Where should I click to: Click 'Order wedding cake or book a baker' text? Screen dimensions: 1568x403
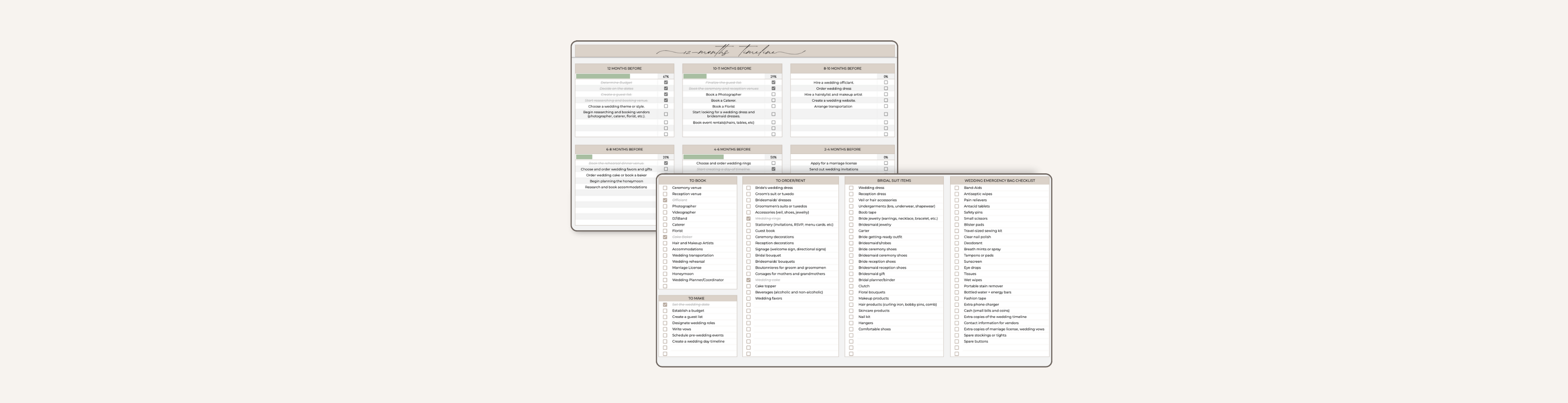616,176
